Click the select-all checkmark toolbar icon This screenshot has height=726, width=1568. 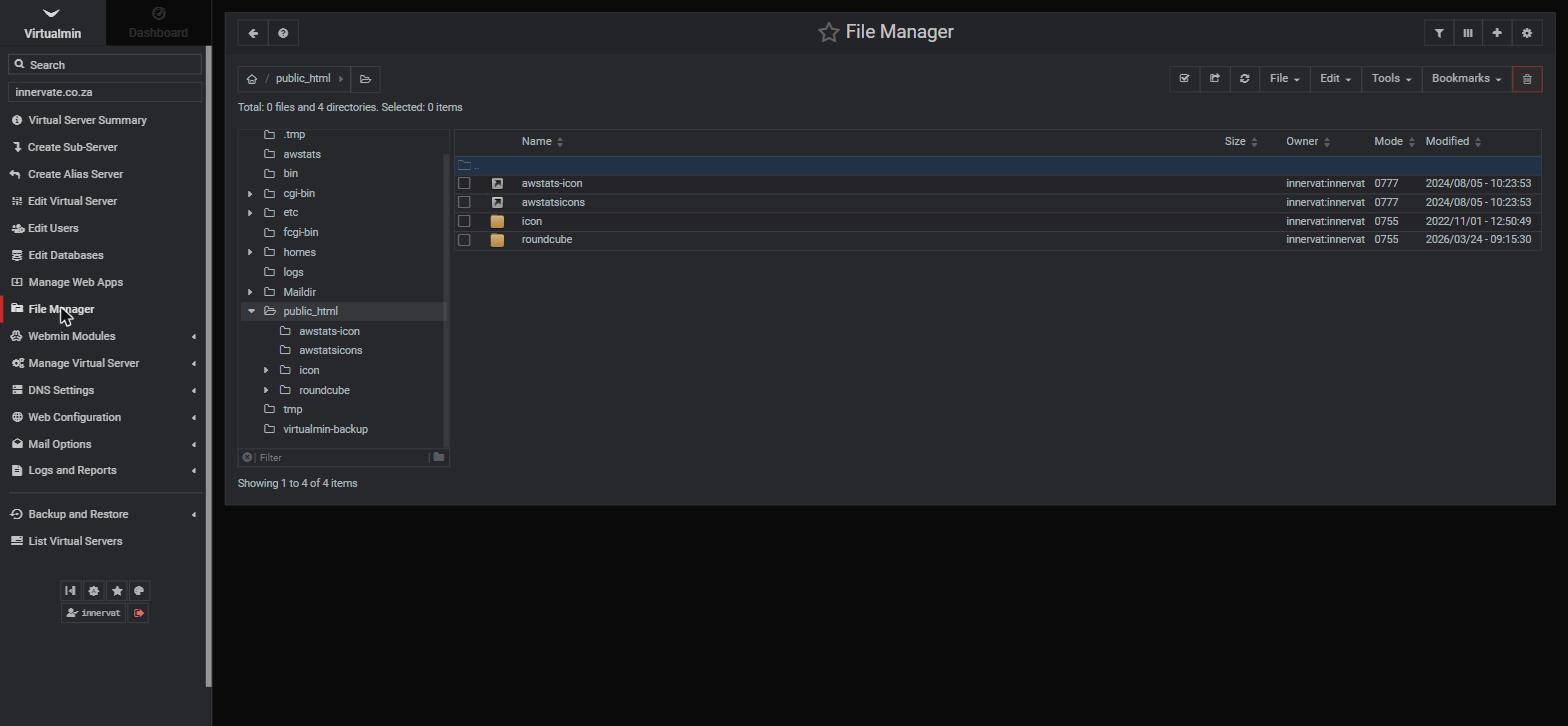coord(1184,79)
